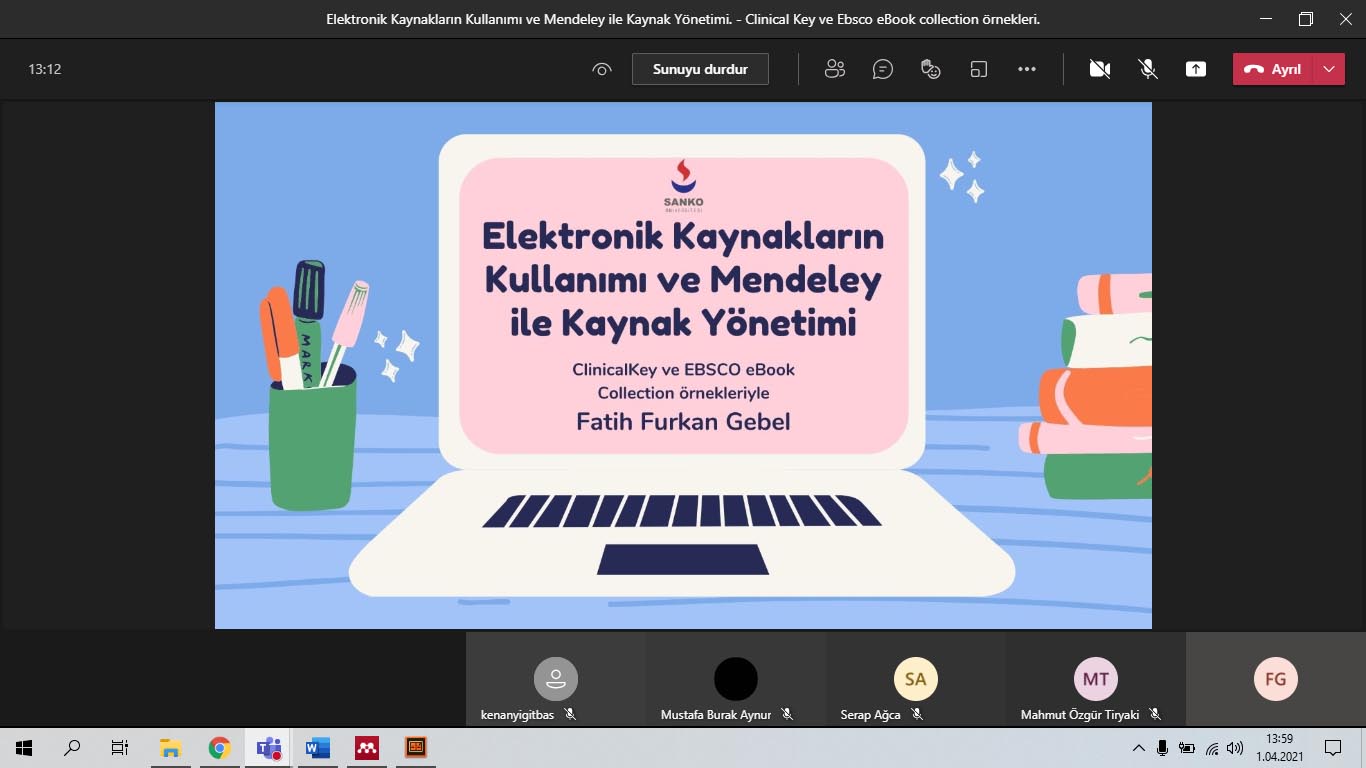The height and width of the screenshot is (768, 1366).
Task: Click the Sunuyu durdur button
Action: (x=700, y=69)
